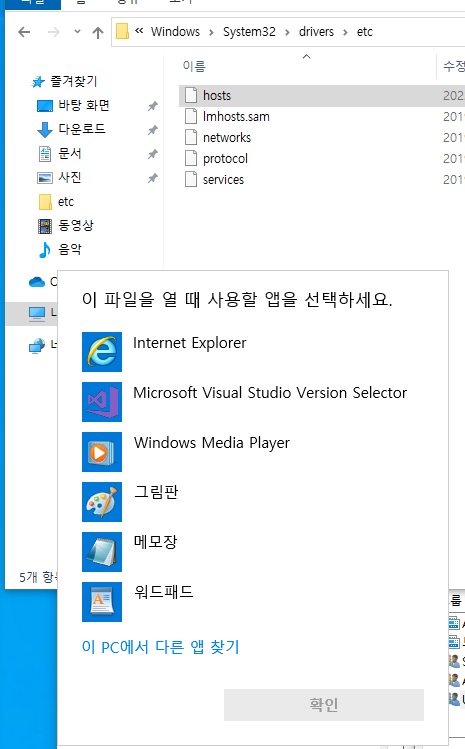Sort by the 이름 column header
The image size is (465, 749).
(194, 66)
